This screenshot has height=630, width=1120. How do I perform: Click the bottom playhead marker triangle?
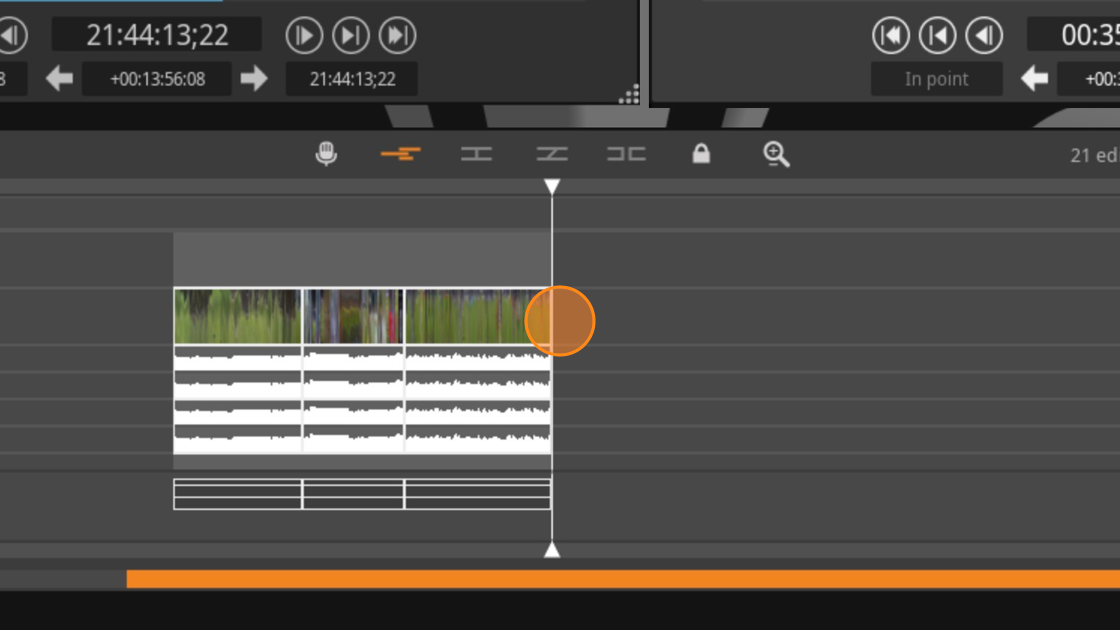[x=552, y=549]
